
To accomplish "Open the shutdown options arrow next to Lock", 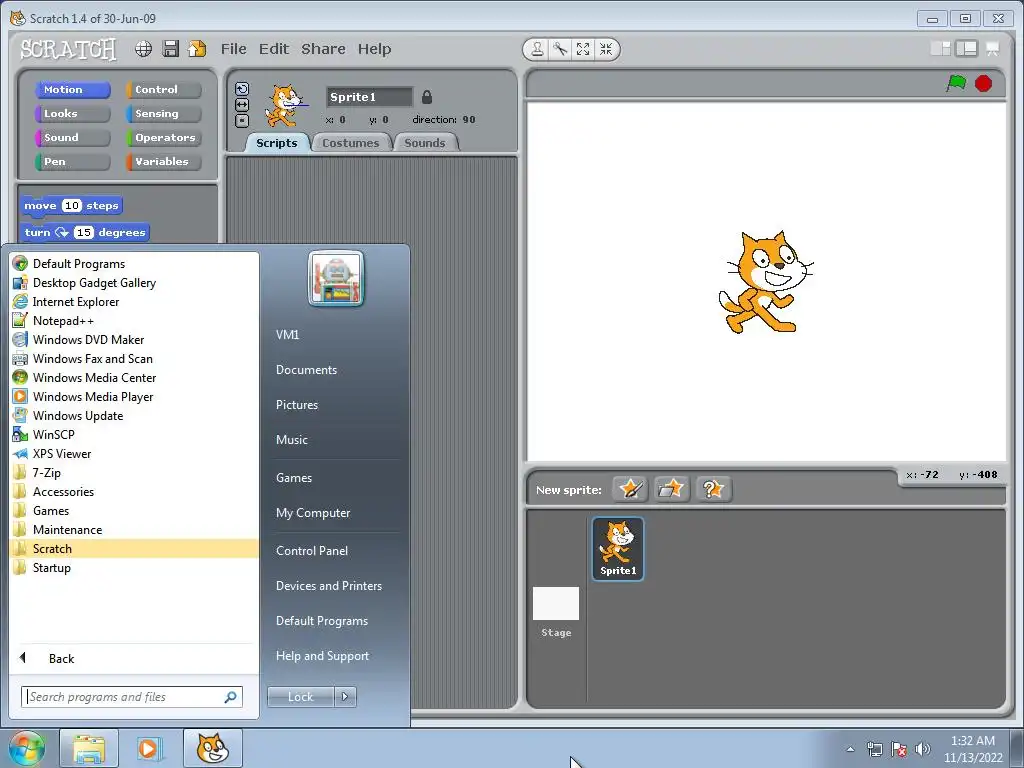I will (345, 697).
